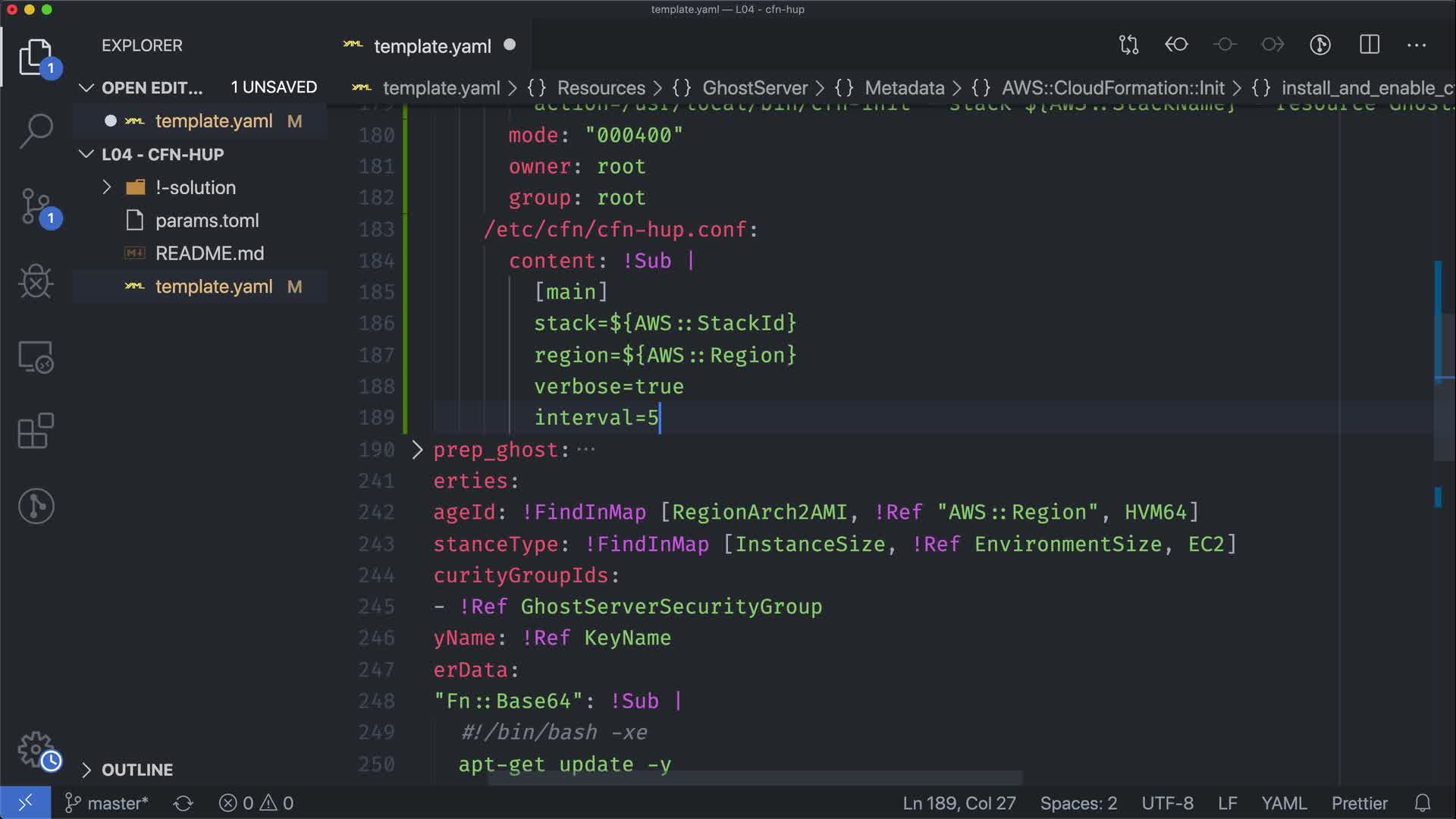Click the Synchronize Changes icon in status bar

[x=183, y=803]
